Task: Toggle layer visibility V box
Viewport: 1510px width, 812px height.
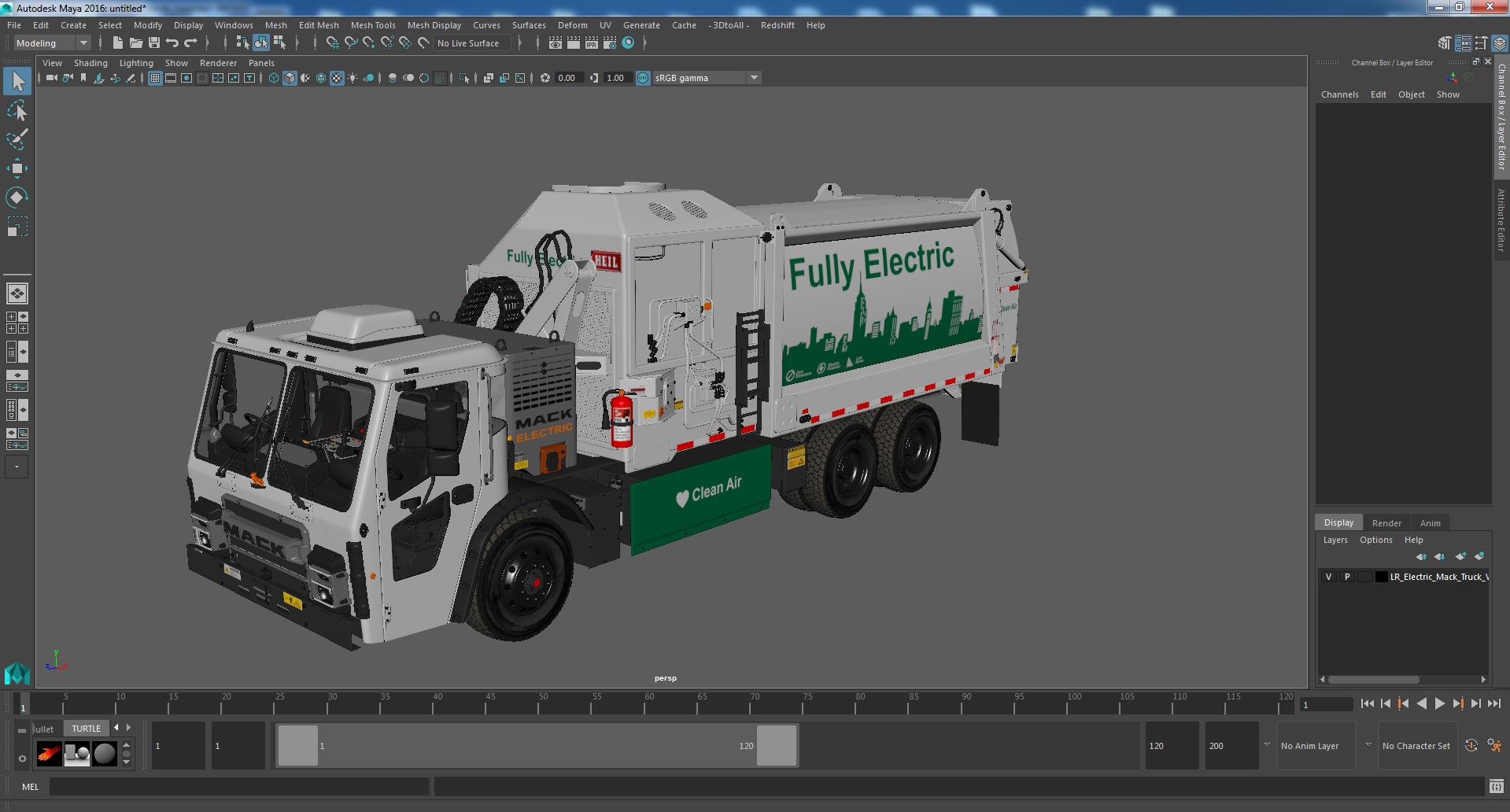Action: 1329,577
